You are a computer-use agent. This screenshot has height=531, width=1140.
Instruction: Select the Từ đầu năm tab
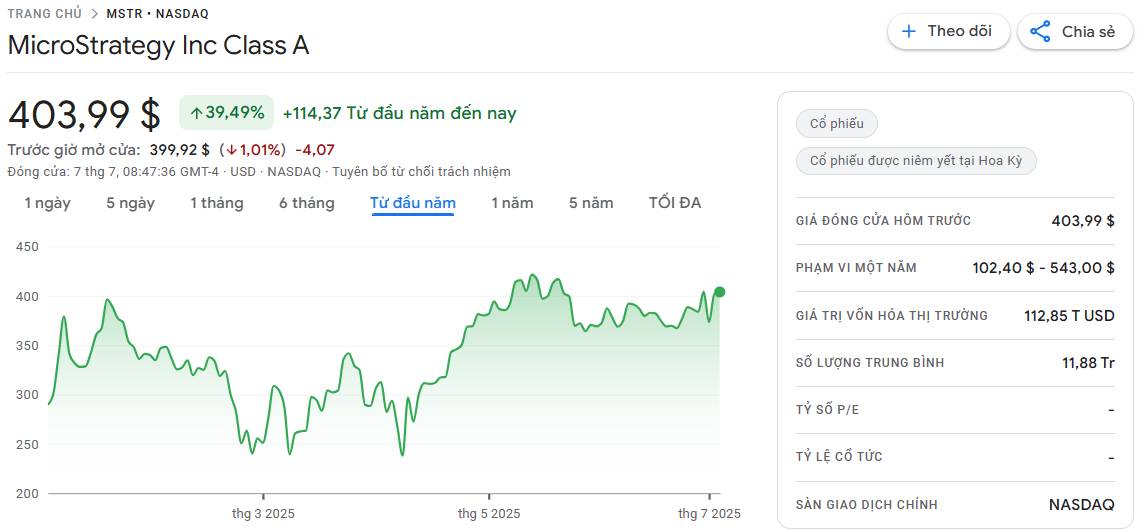pos(413,203)
